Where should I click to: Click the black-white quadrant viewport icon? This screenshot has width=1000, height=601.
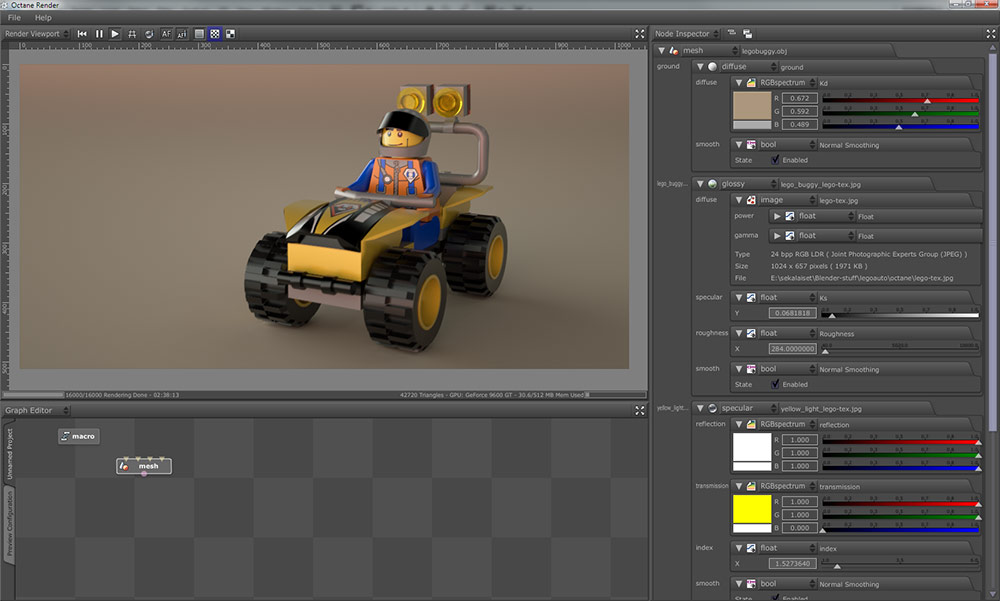tap(230, 34)
